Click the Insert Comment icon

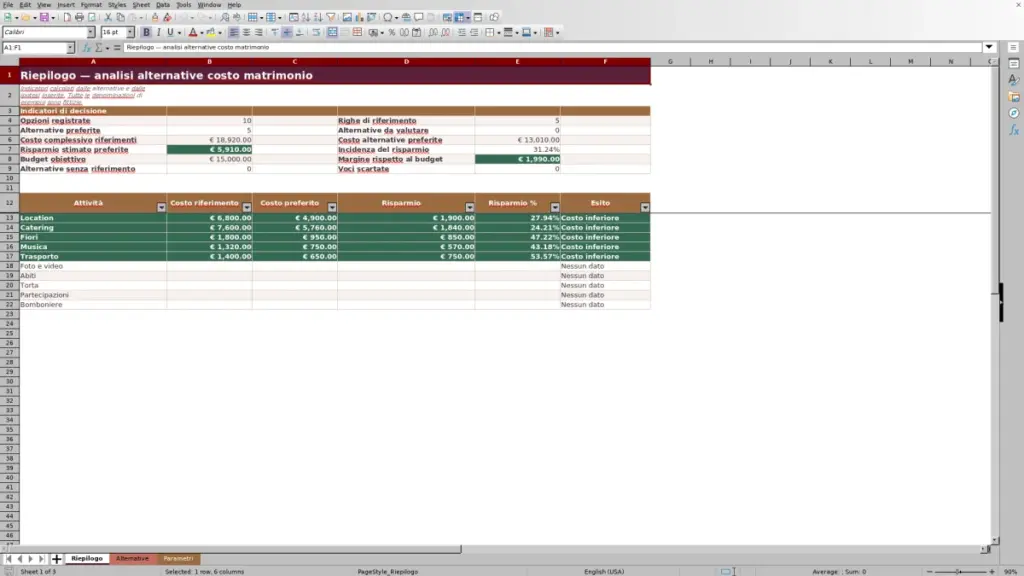tap(419, 17)
